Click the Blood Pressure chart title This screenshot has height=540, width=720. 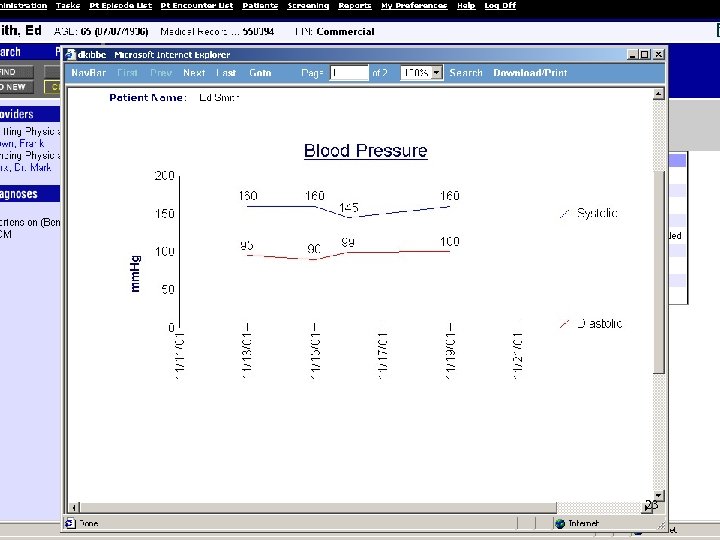coord(366,151)
